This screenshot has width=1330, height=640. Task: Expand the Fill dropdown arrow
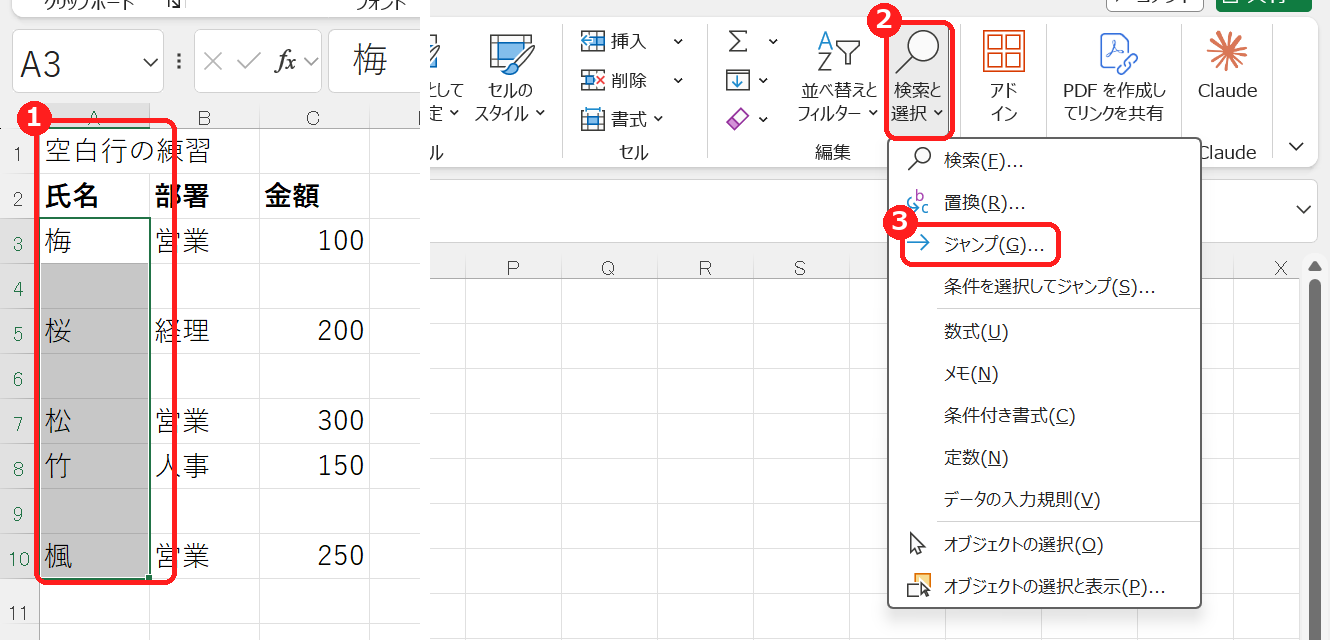(x=764, y=80)
